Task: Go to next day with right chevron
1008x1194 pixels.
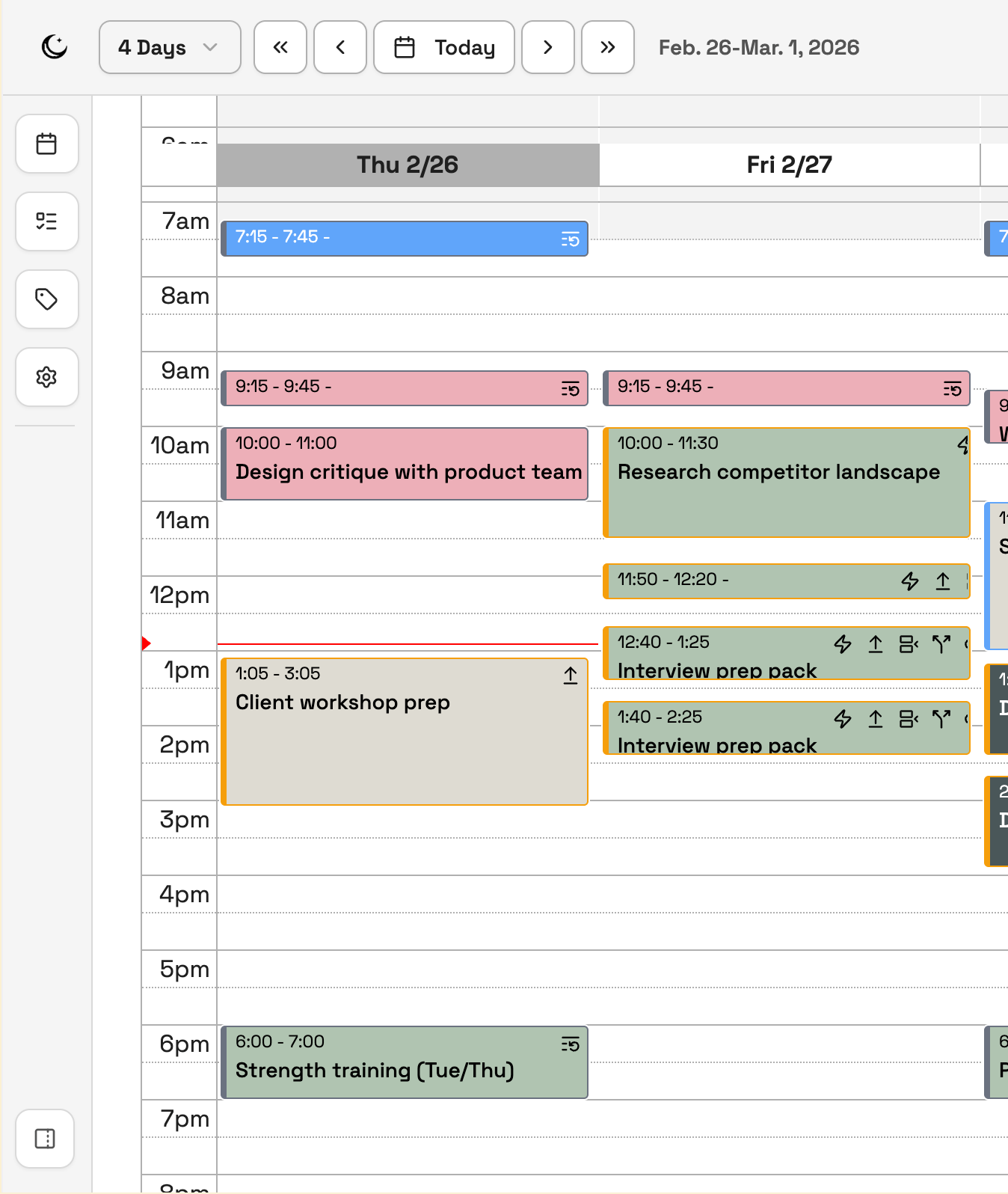Action: [548, 47]
